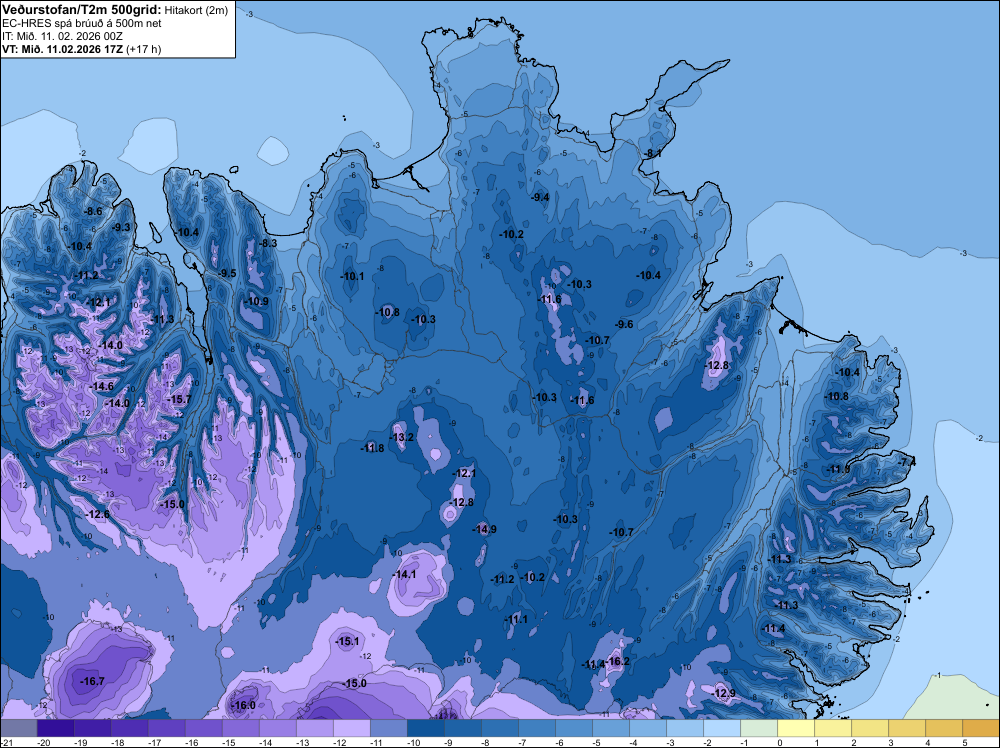Click the -11.1 temperature label
This screenshot has width=1000, height=748.
[x=516, y=620]
